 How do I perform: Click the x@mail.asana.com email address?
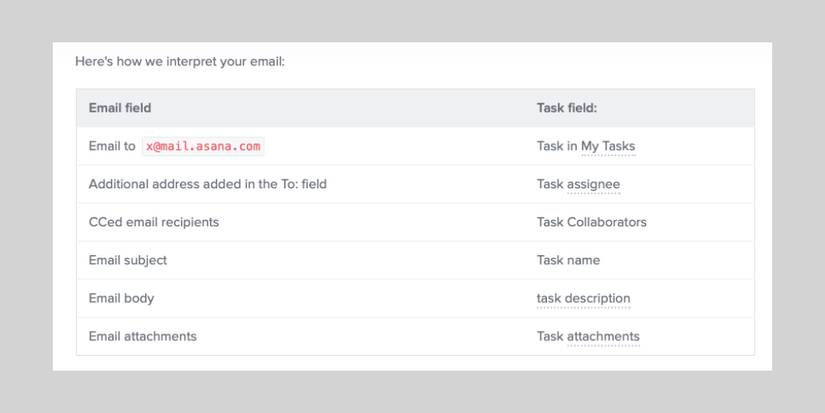click(x=203, y=146)
